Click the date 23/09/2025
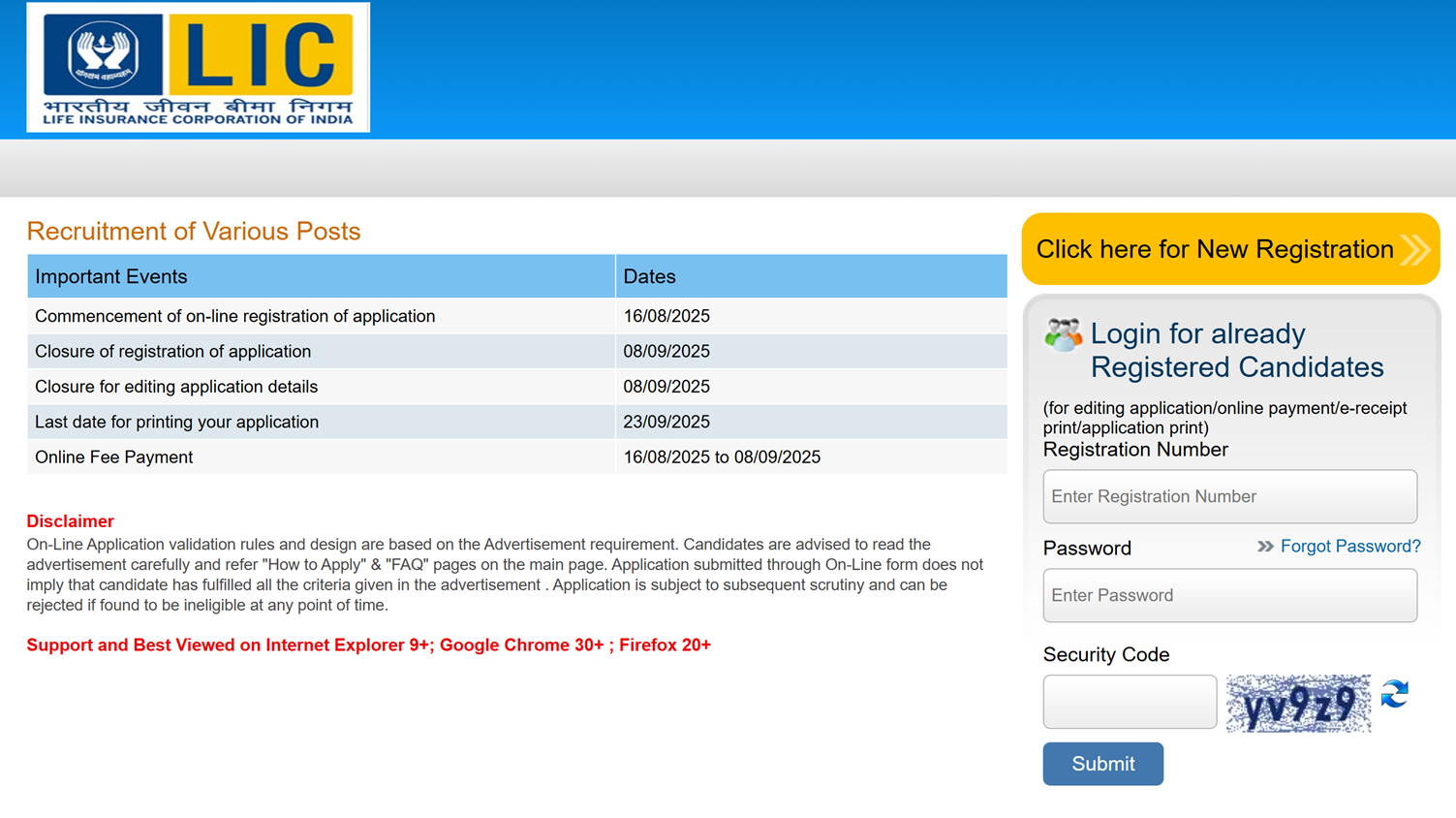 point(666,422)
